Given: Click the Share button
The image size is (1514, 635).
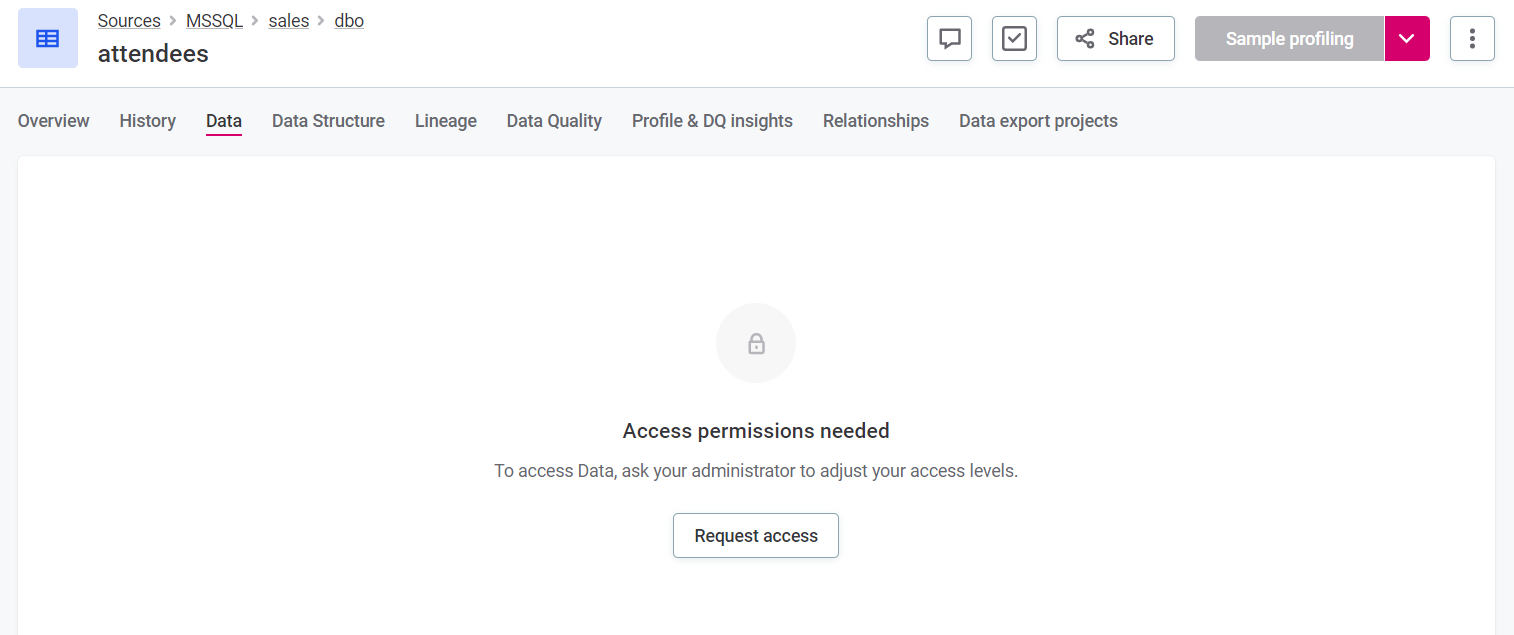Looking at the screenshot, I should tap(1115, 38).
